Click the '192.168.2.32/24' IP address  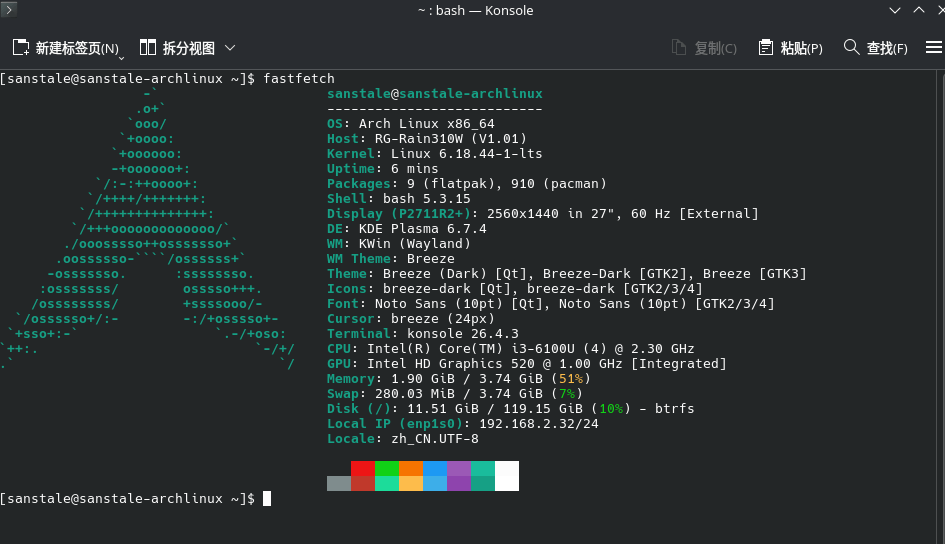coord(539,424)
